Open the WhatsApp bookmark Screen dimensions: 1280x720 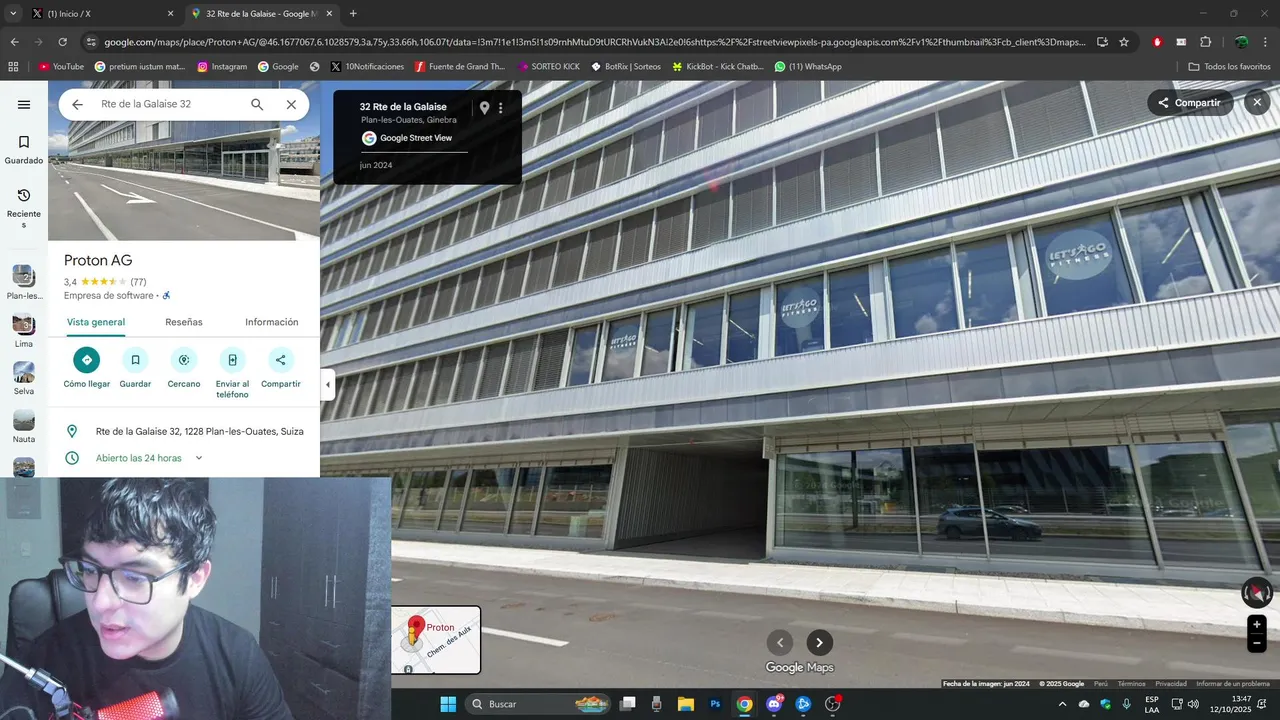coord(808,66)
